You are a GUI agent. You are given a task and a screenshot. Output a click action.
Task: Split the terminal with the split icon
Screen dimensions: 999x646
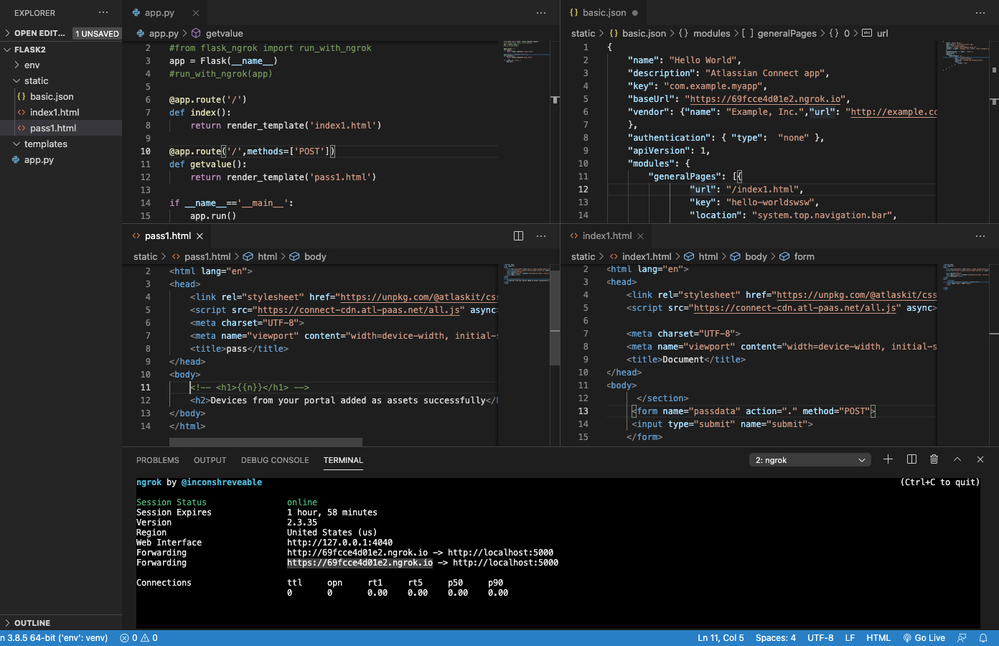[x=911, y=459]
